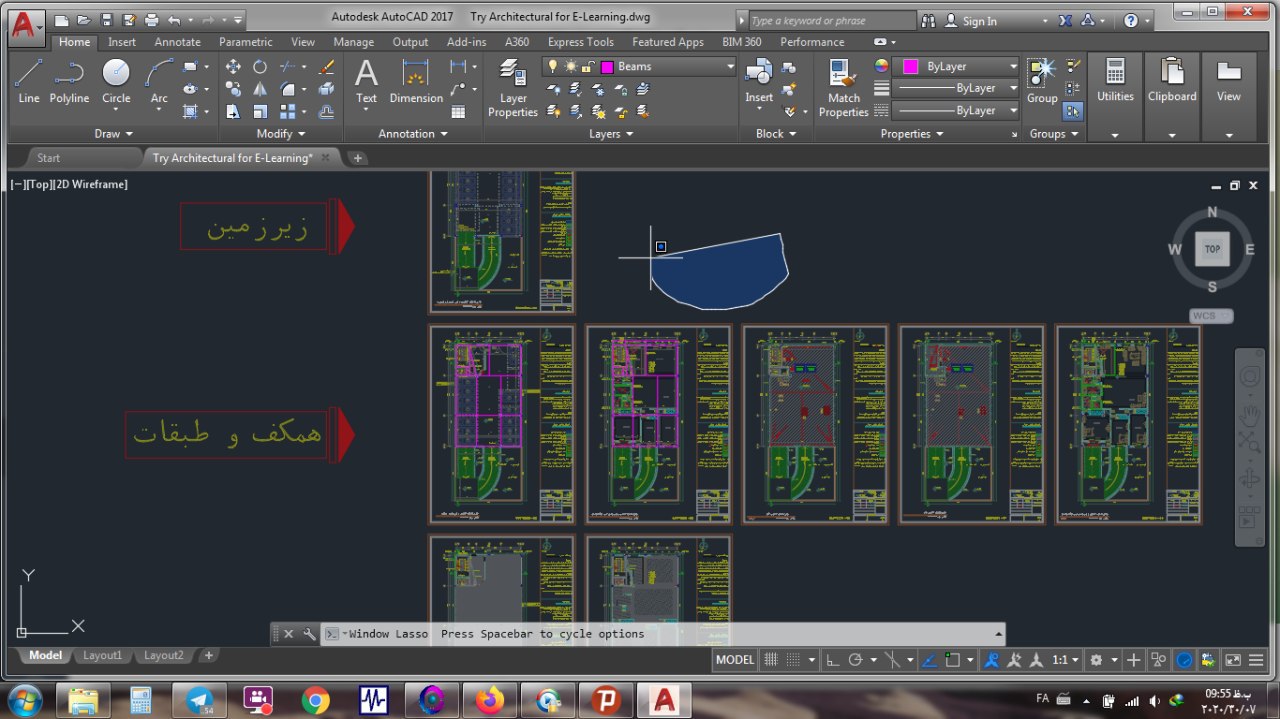Add a new layout tab
The image size is (1280, 719).
208,656
